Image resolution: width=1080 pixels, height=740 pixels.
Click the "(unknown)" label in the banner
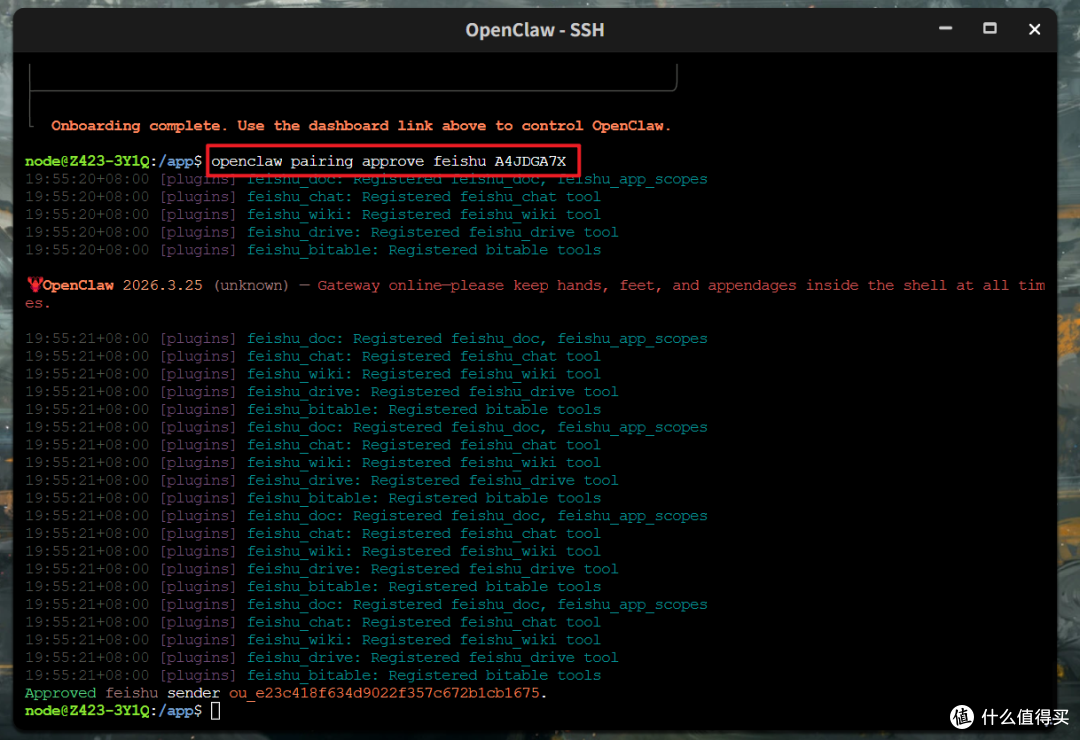(251, 285)
